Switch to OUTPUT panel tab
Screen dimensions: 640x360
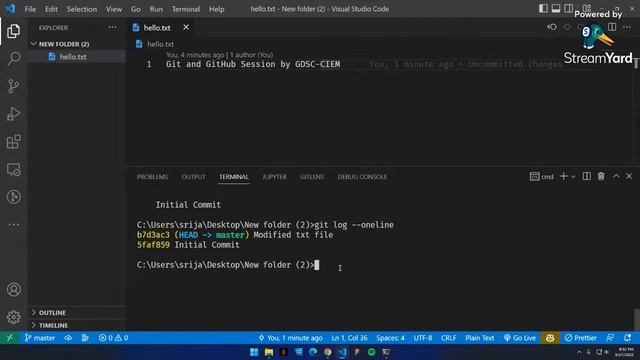(x=193, y=176)
